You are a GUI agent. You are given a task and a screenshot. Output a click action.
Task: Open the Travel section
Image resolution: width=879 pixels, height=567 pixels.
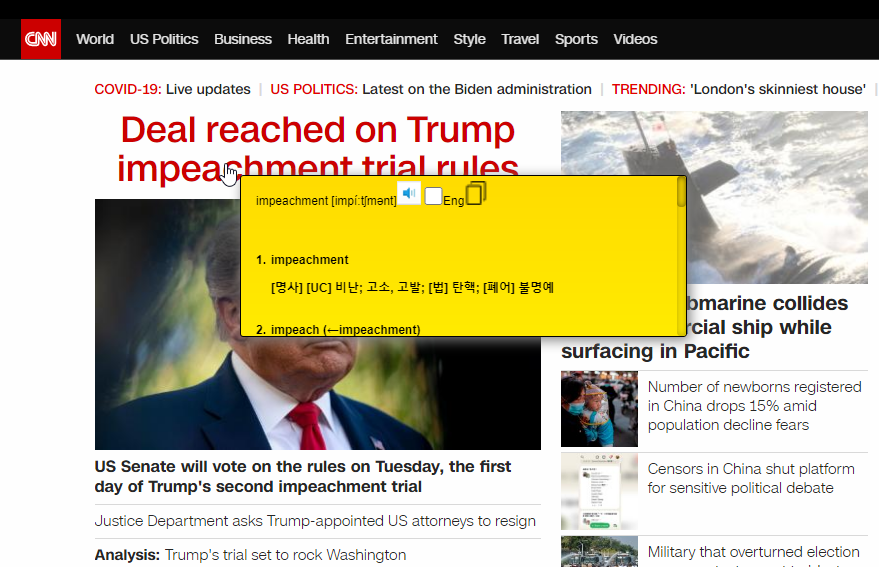520,39
